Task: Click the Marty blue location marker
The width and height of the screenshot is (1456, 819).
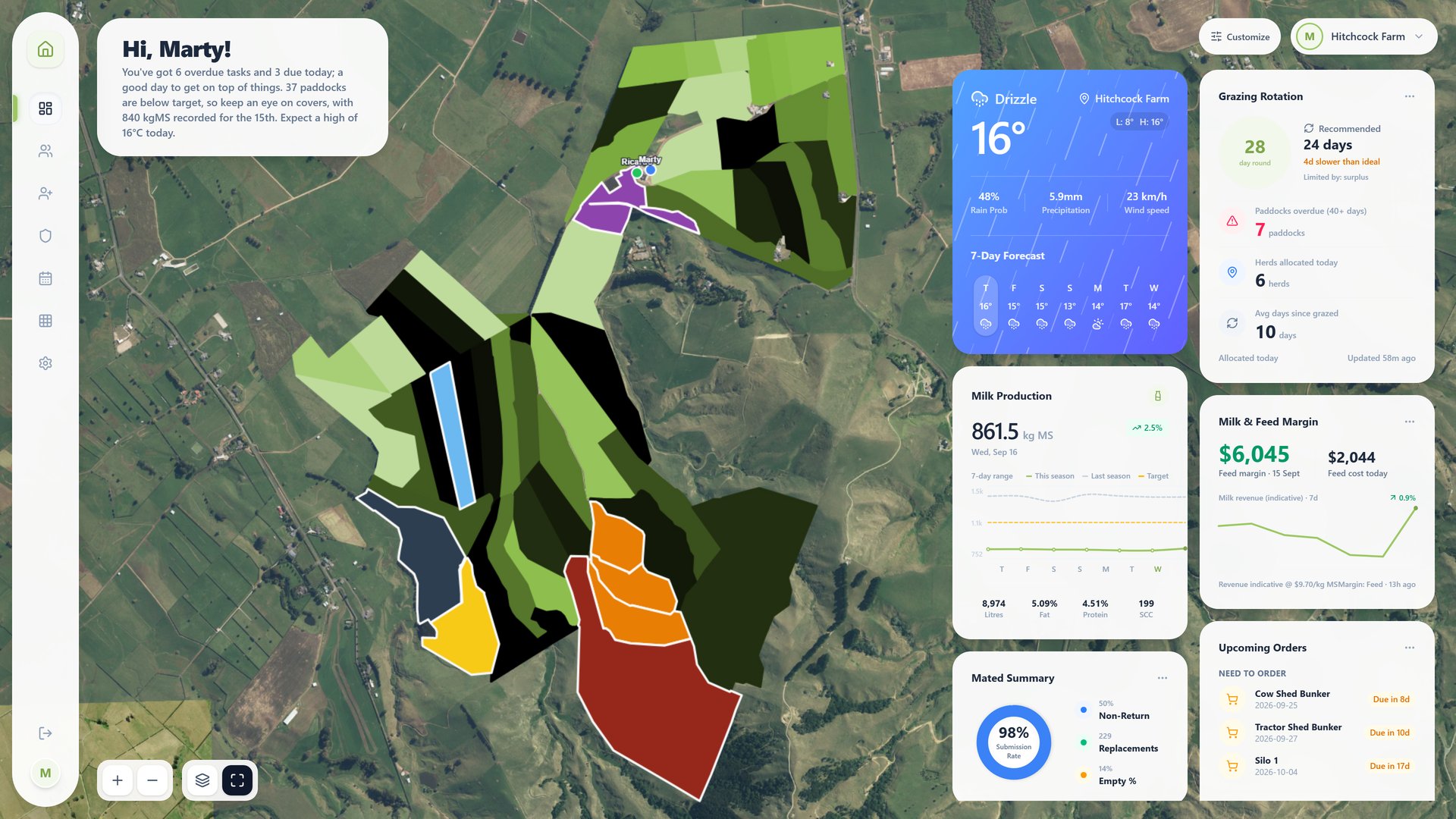Action: [x=651, y=170]
